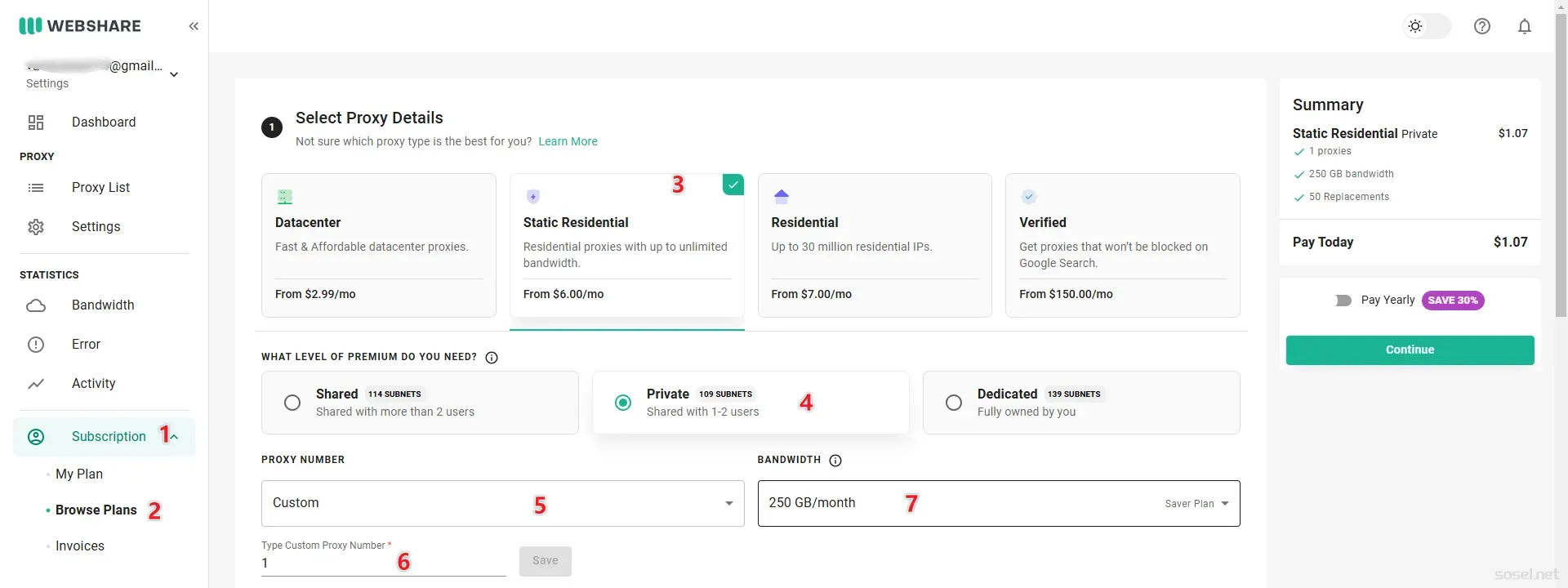Screen dimensions: 1568x588
Task: Click the Pay Today total $1.07
Action: [1511, 243]
